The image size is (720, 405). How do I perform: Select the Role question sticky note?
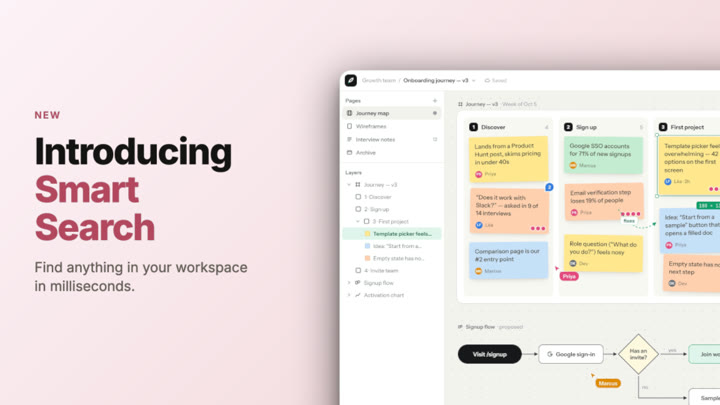pyautogui.click(x=603, y=253)
